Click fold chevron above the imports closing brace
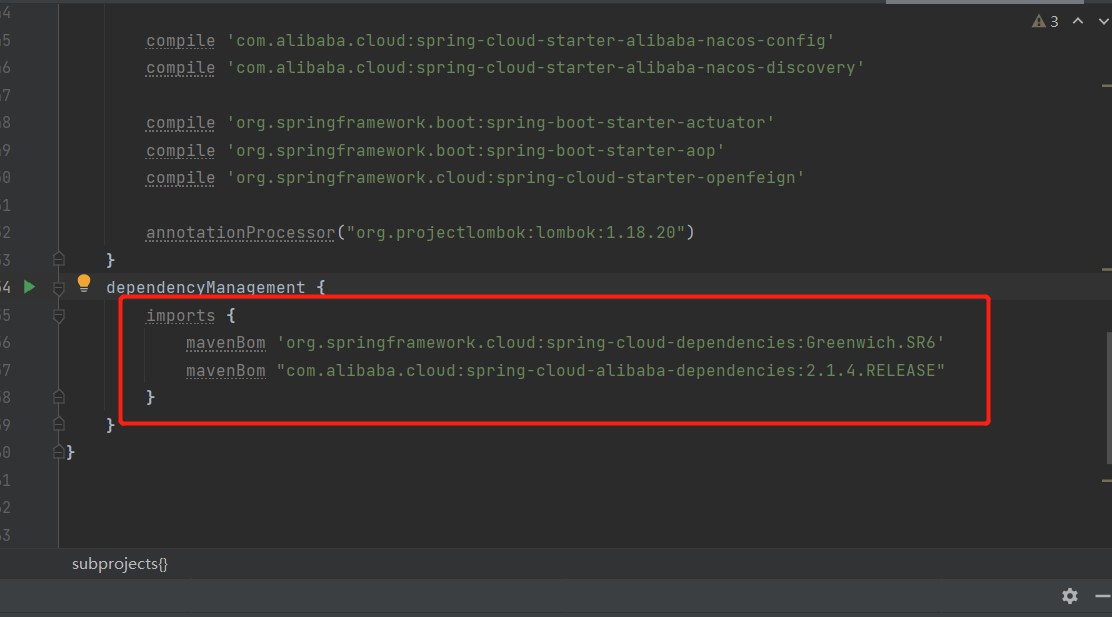Viewport: 1112px width, 617px height. [x=58, y=396]
